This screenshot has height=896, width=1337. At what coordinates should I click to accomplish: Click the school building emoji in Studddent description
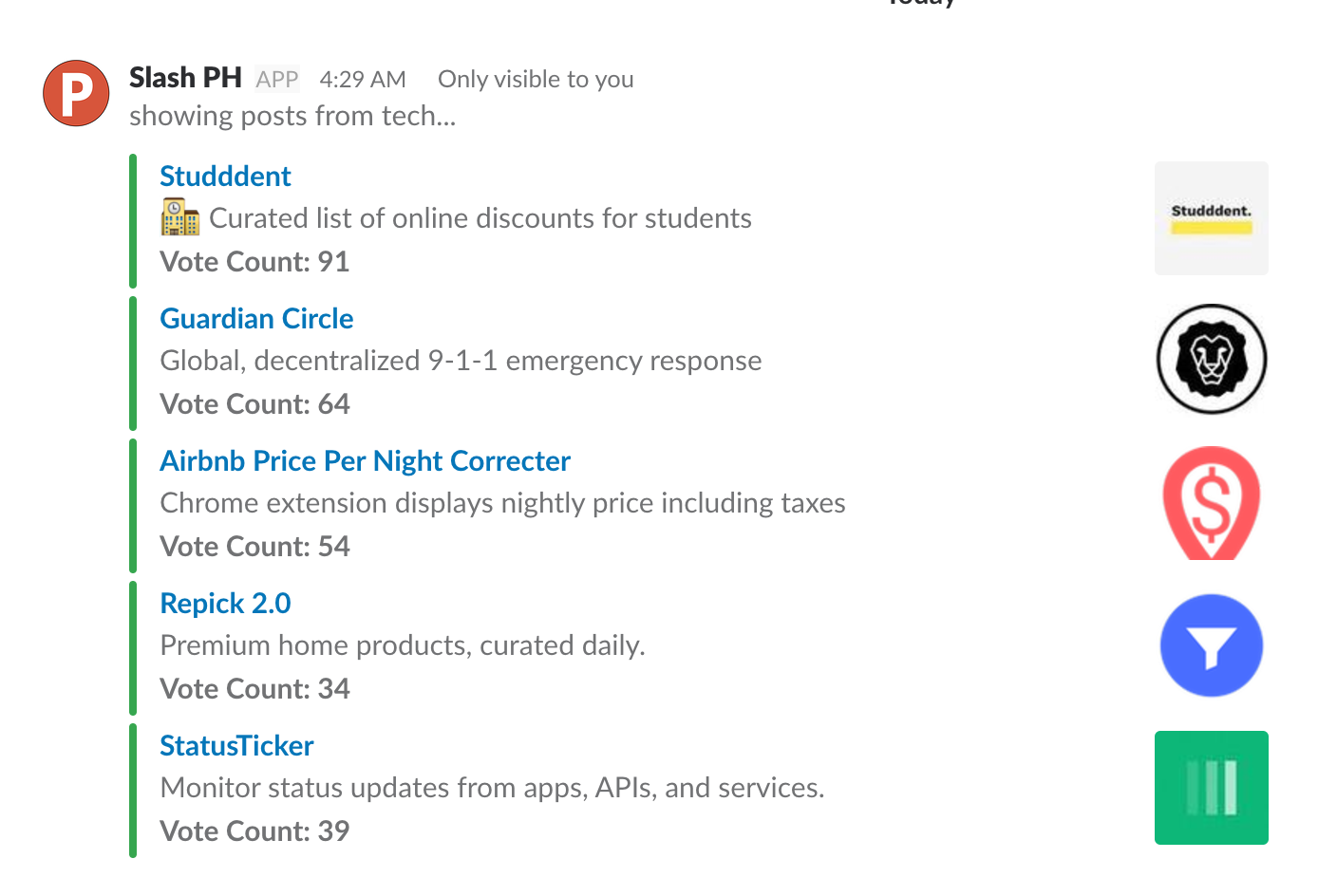coord(179,217)
